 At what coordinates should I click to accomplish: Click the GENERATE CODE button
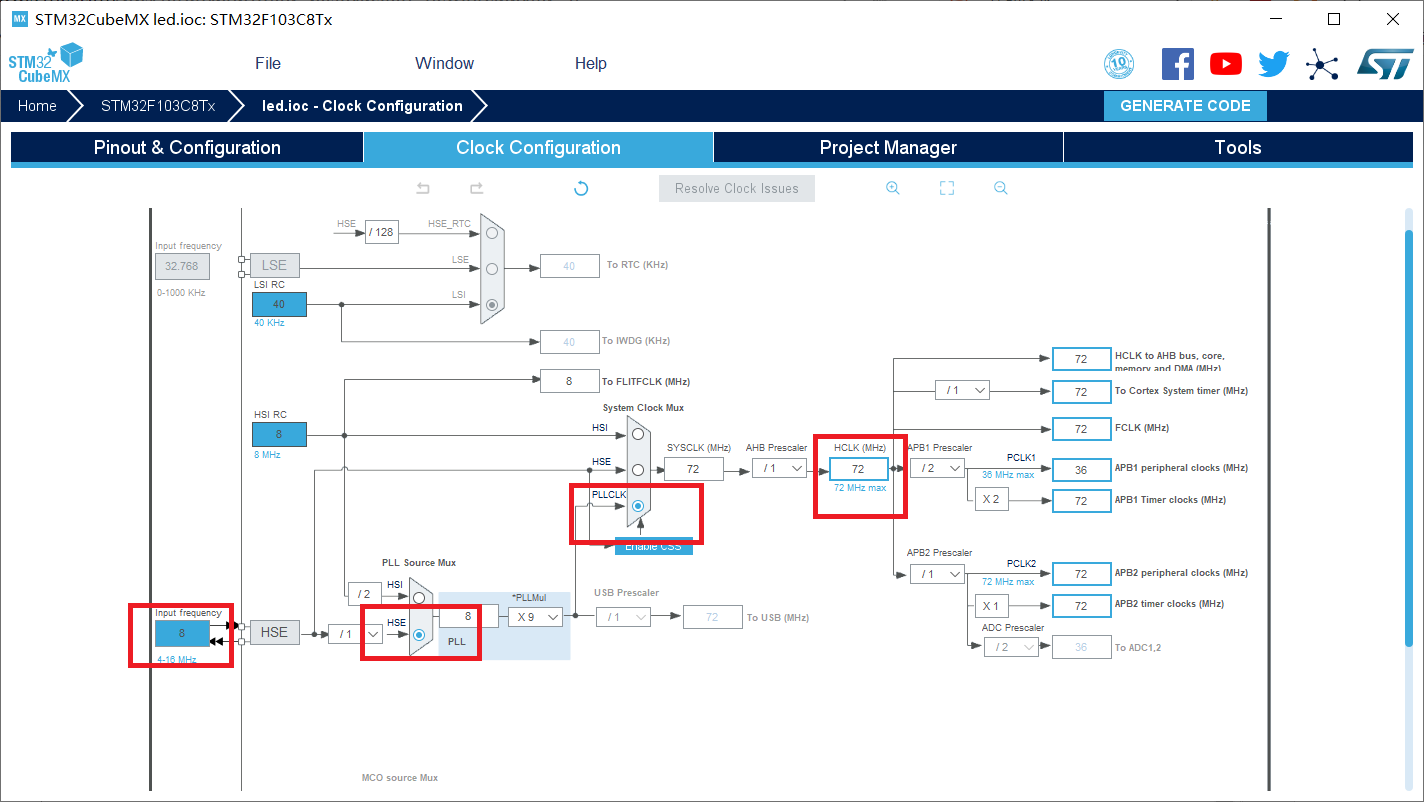click(1185, 106)
